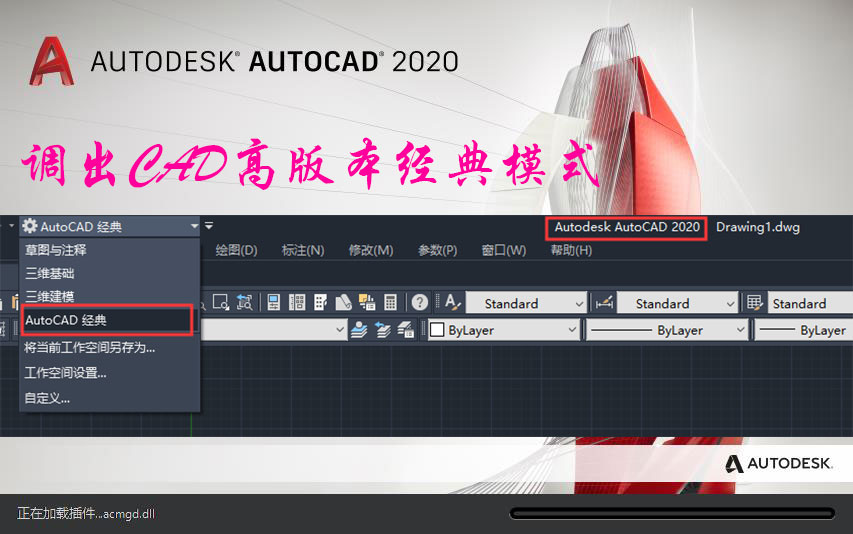Open the 标注(N) menu
Screen dimensions: 853x534
click(303, 250)
